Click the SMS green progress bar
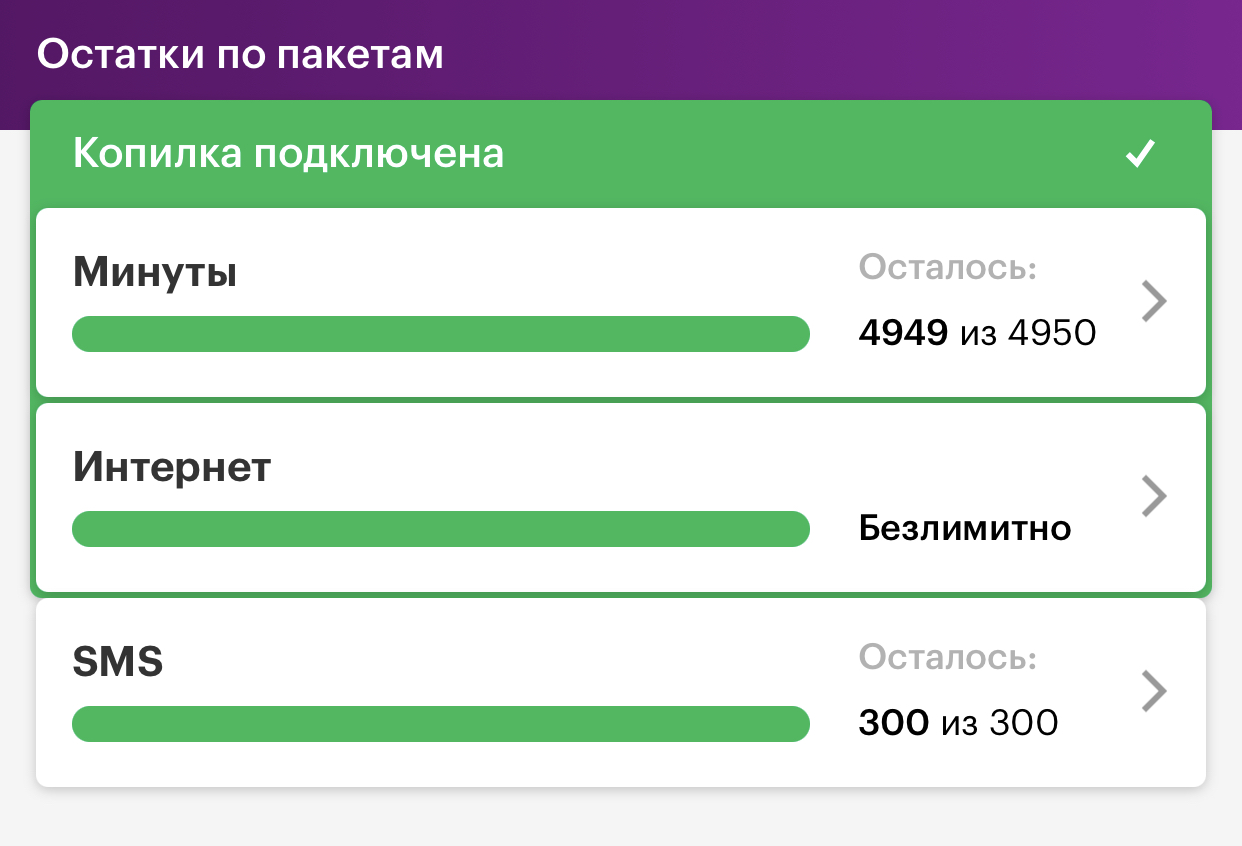The image size is (1242, 846). point(440,724)
